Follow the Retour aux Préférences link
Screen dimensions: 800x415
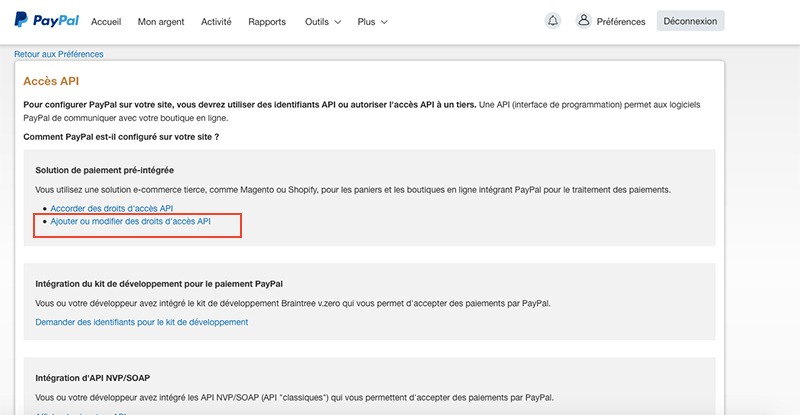tap(59, 54)
